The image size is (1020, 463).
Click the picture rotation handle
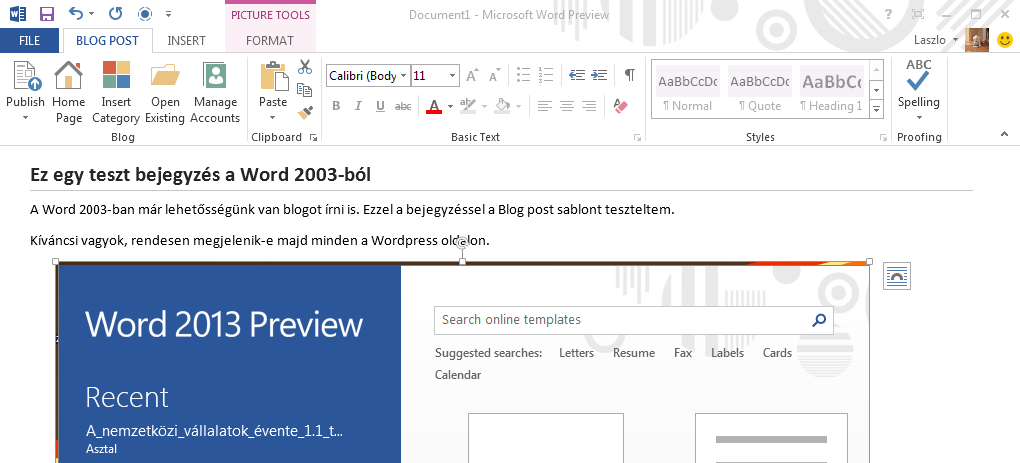click(463, 243)
